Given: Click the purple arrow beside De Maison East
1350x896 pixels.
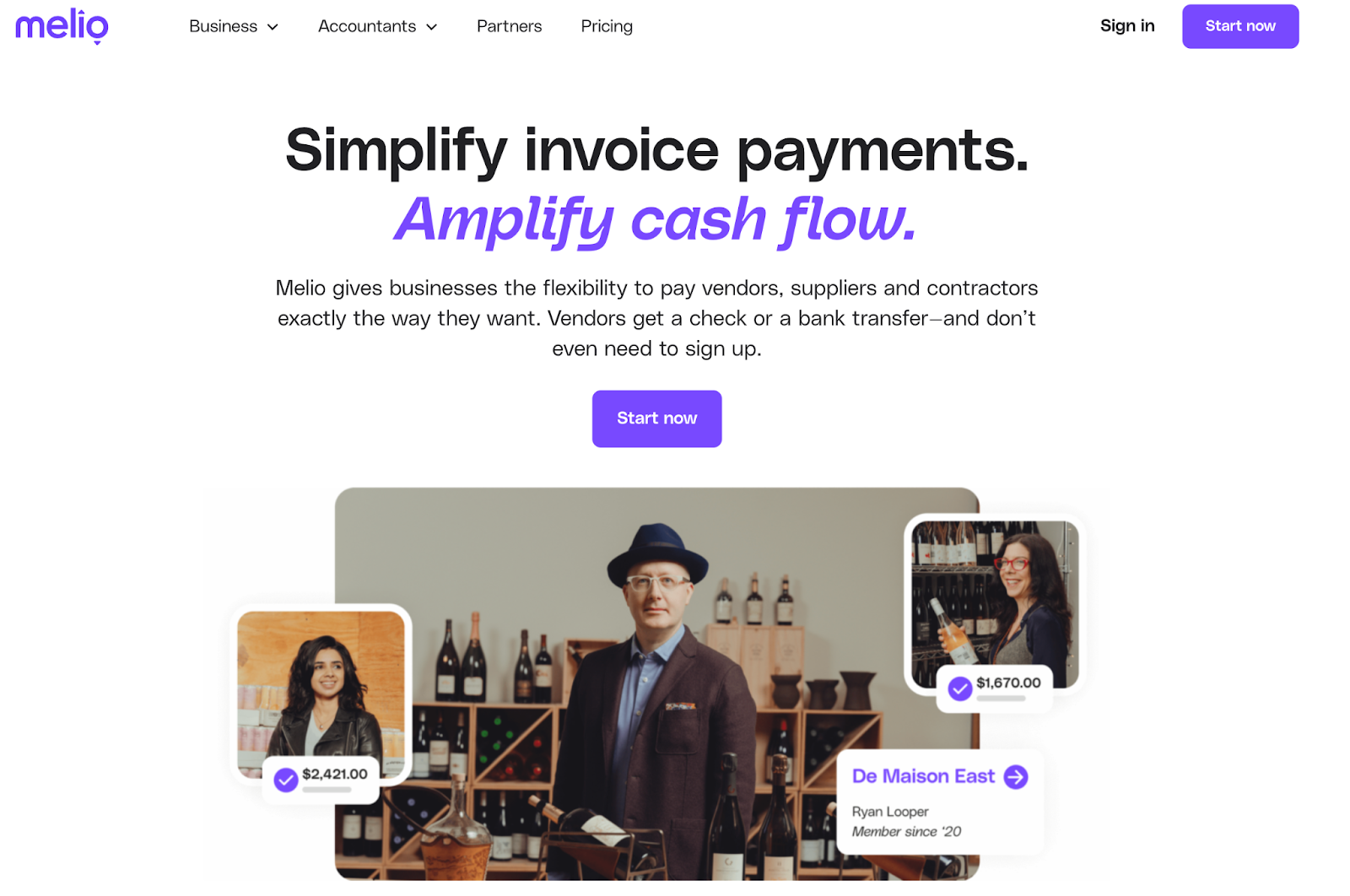Looking at the screenshot, I should pos(1016,776).
